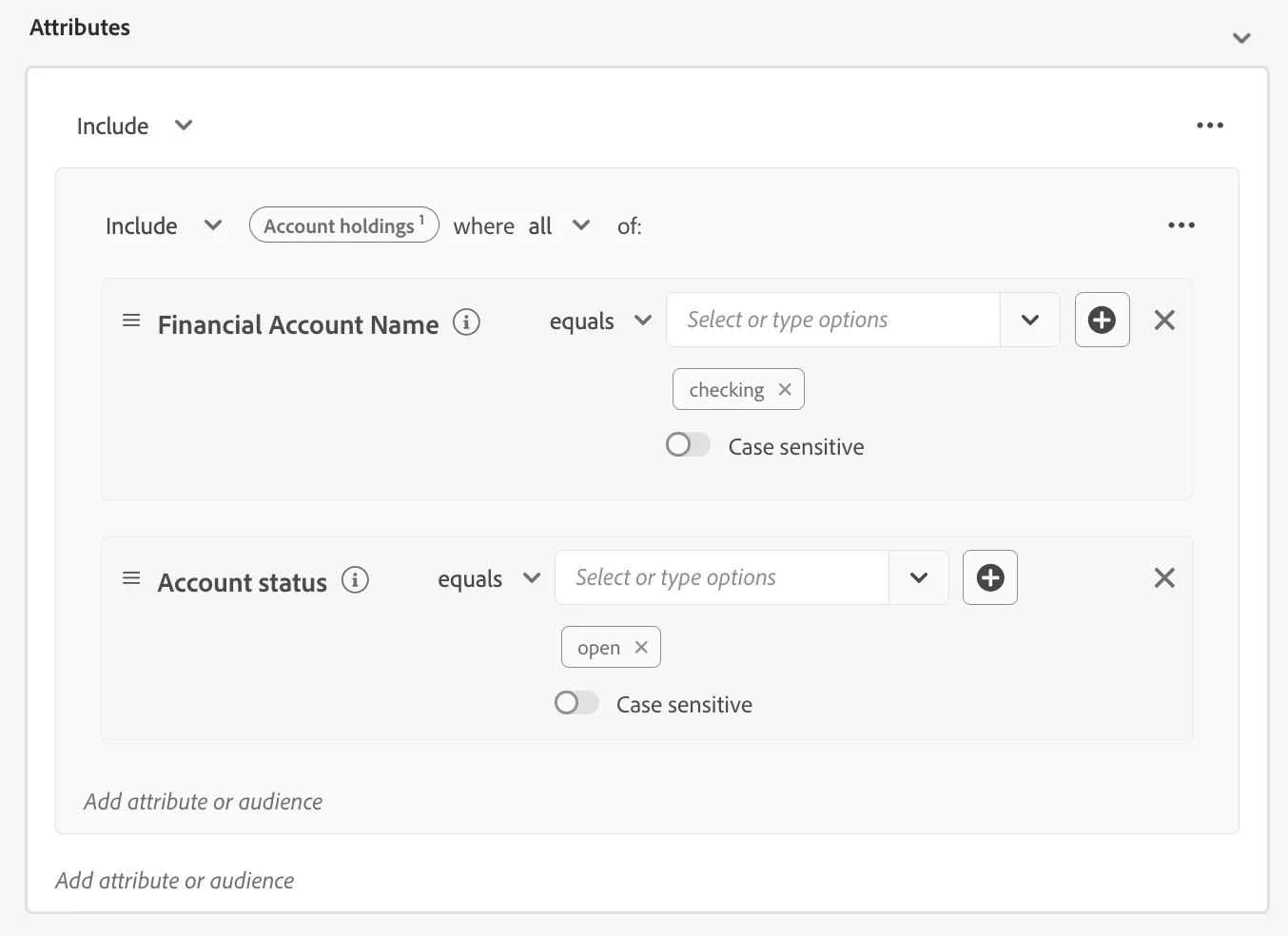Expand Account status options list arrow
The image size is (1288, 936).
point(918,577)
